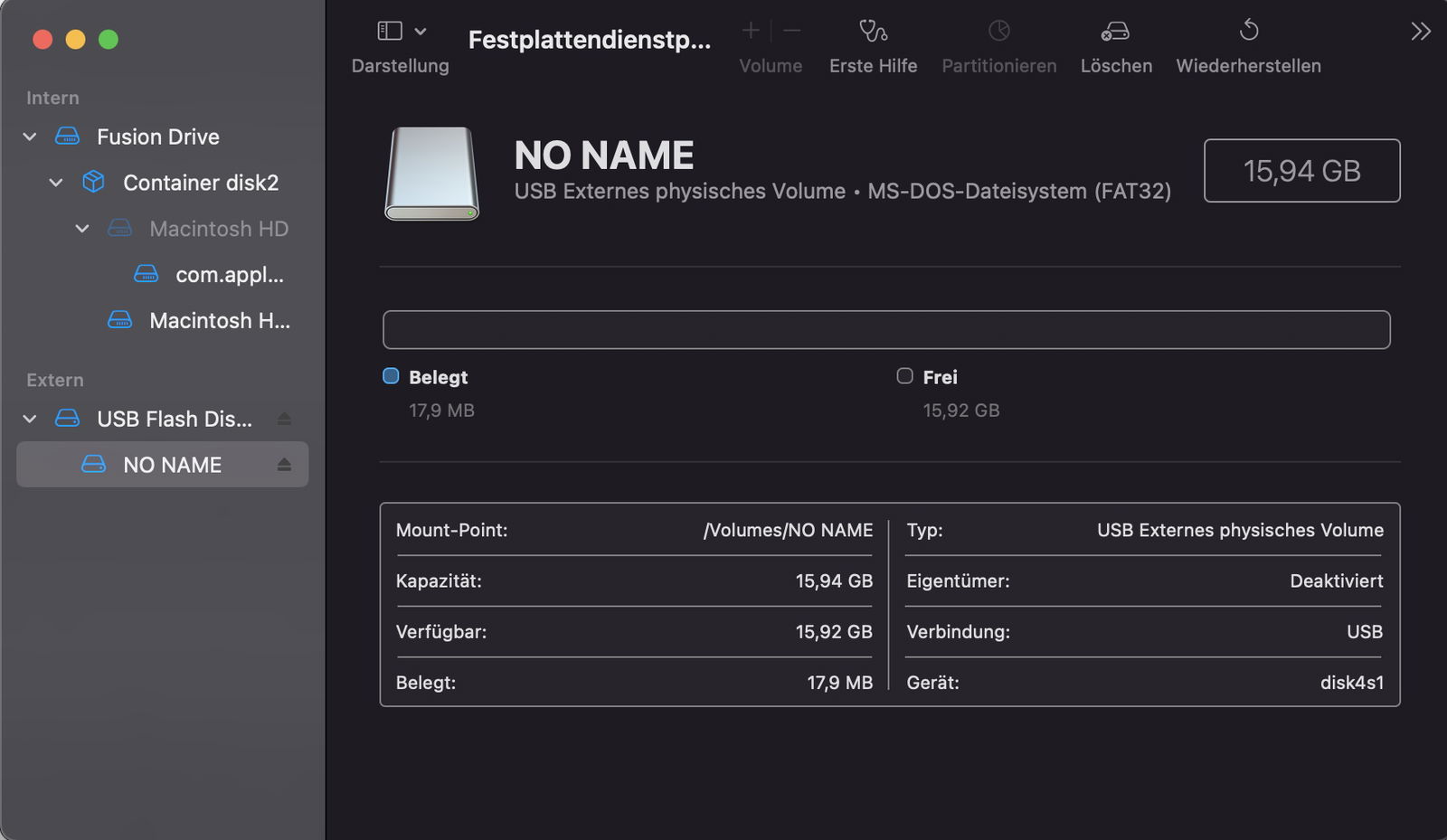The image size is (1447, 840).
Task: Click the storage usage bar
Action: 885,330
